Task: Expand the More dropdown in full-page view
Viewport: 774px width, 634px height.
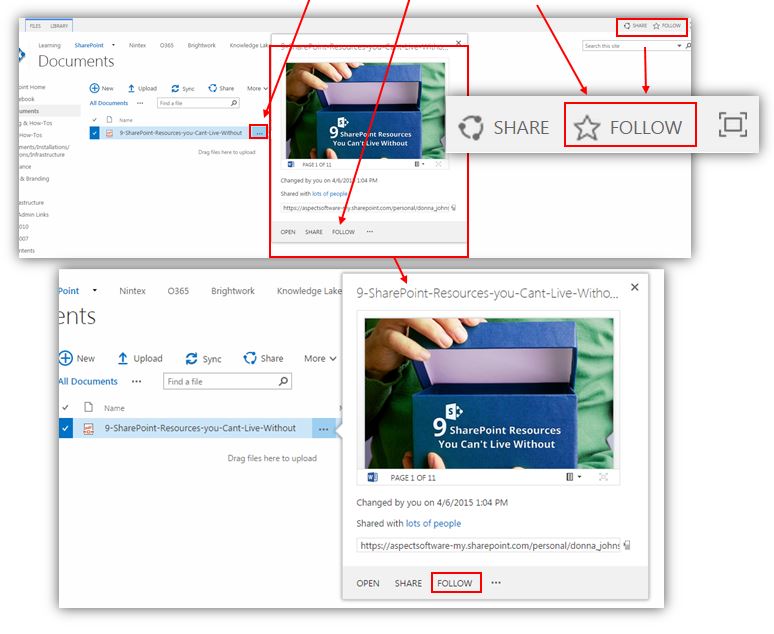Action: [x=257, y=88]
